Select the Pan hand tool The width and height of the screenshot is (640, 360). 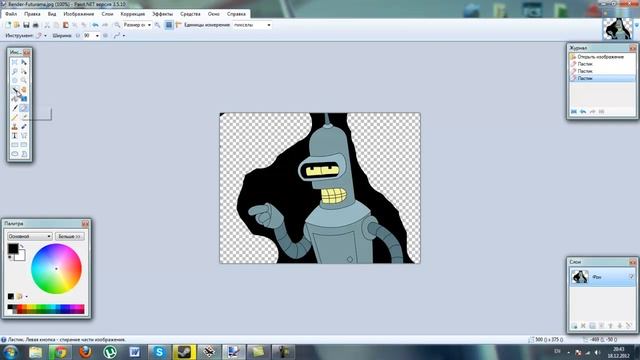(24, 90)
